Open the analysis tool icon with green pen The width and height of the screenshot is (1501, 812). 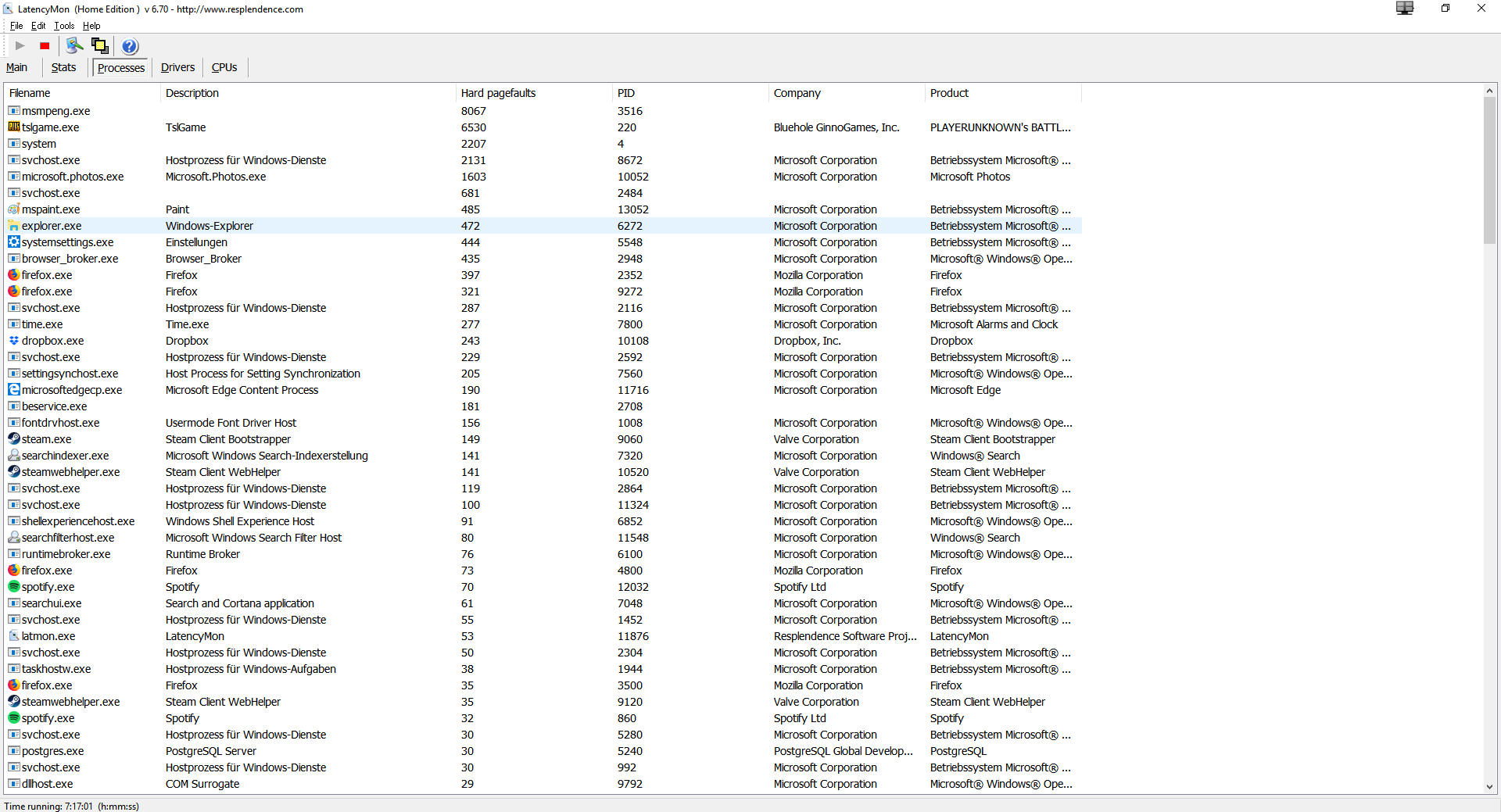coord(74,45)
